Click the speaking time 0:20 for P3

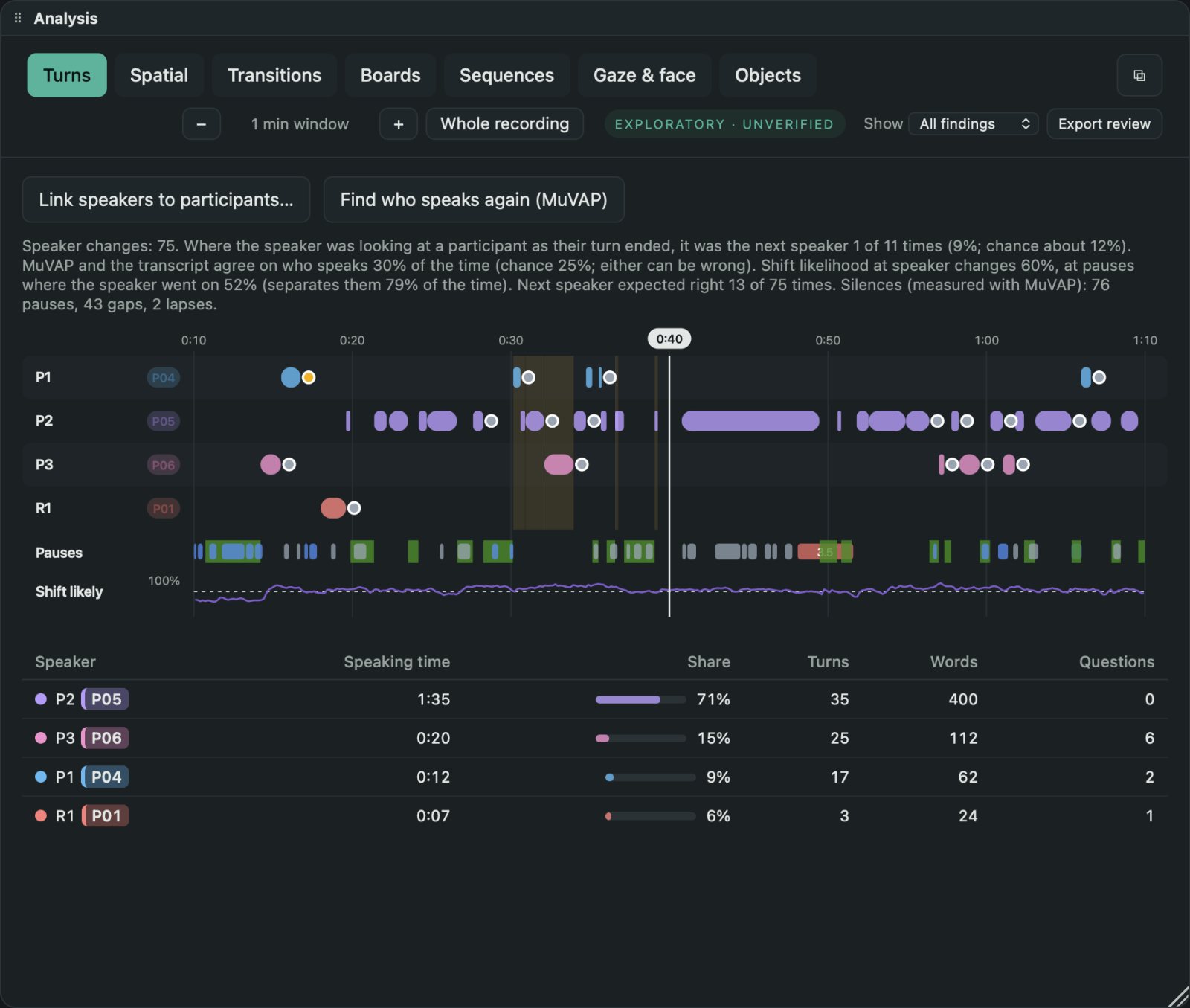point(433,738)
